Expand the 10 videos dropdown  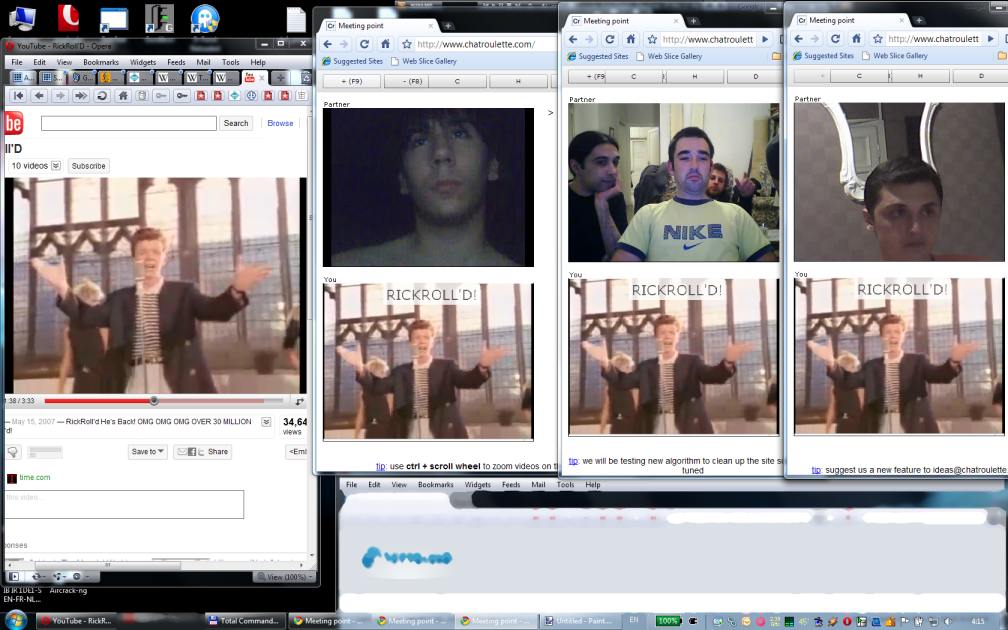[x=56, y=166]
